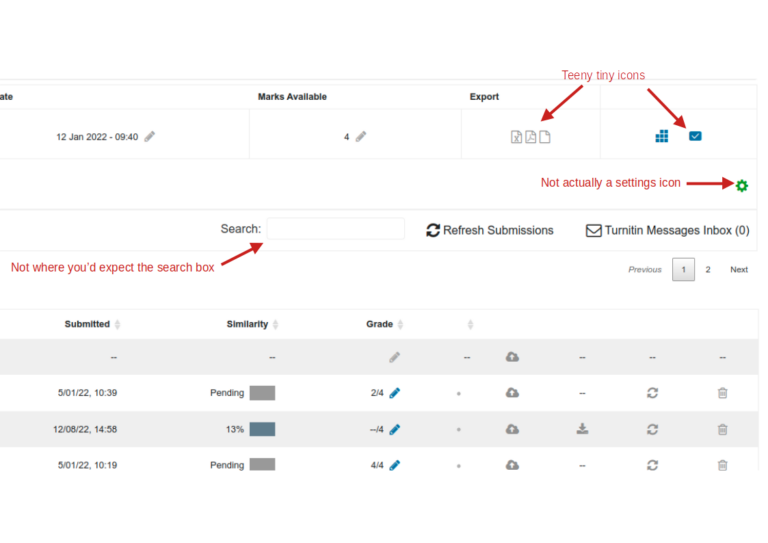768x543 pixels.
Task: Click the blank document export icon
Action: (545, 137)
